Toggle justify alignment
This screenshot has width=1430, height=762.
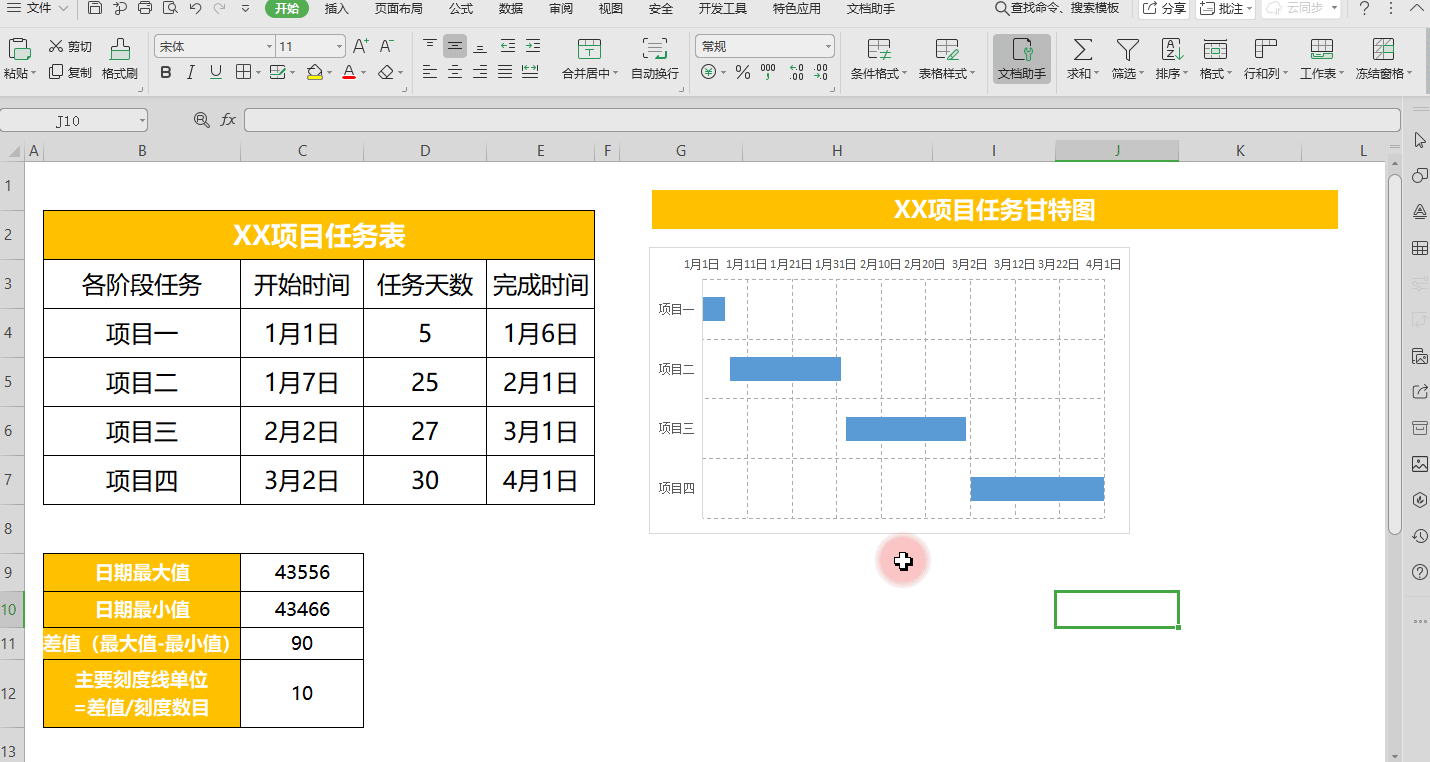tap(505, 72)
